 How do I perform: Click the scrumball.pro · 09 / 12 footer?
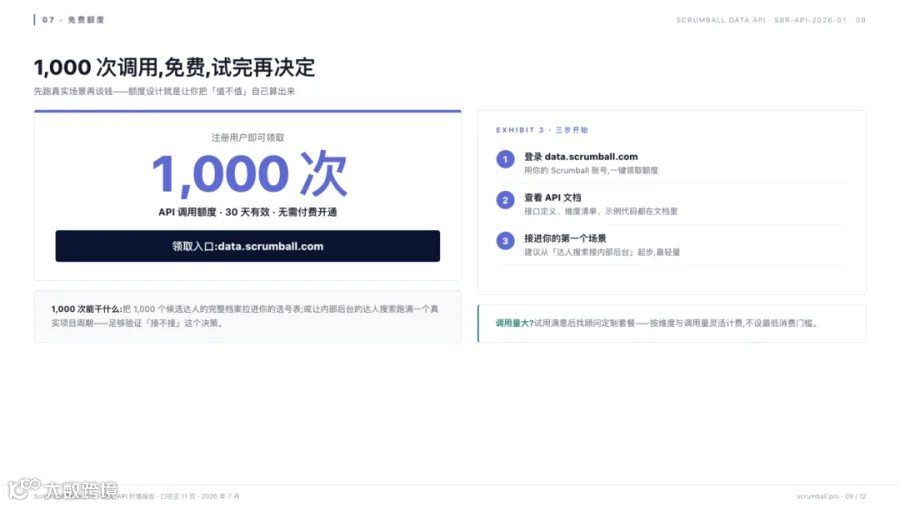click(x=831, y=496)
